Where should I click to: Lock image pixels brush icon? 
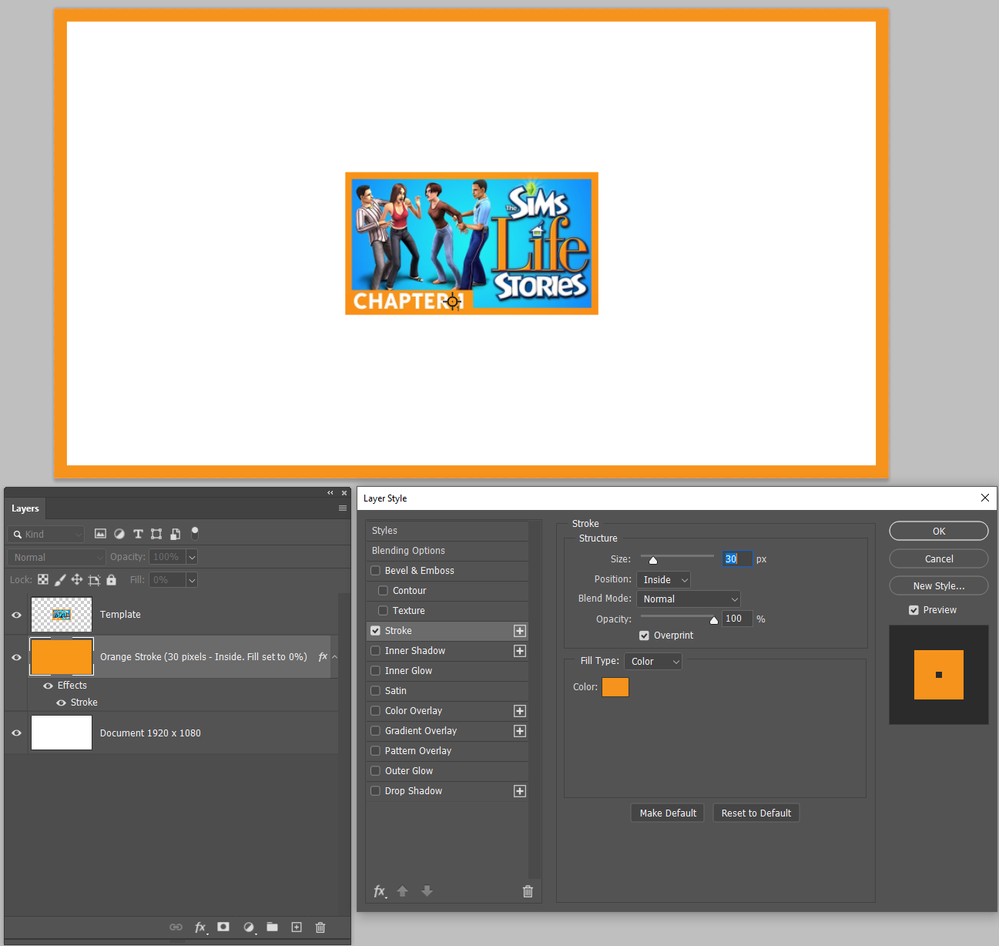coord(60,580)
